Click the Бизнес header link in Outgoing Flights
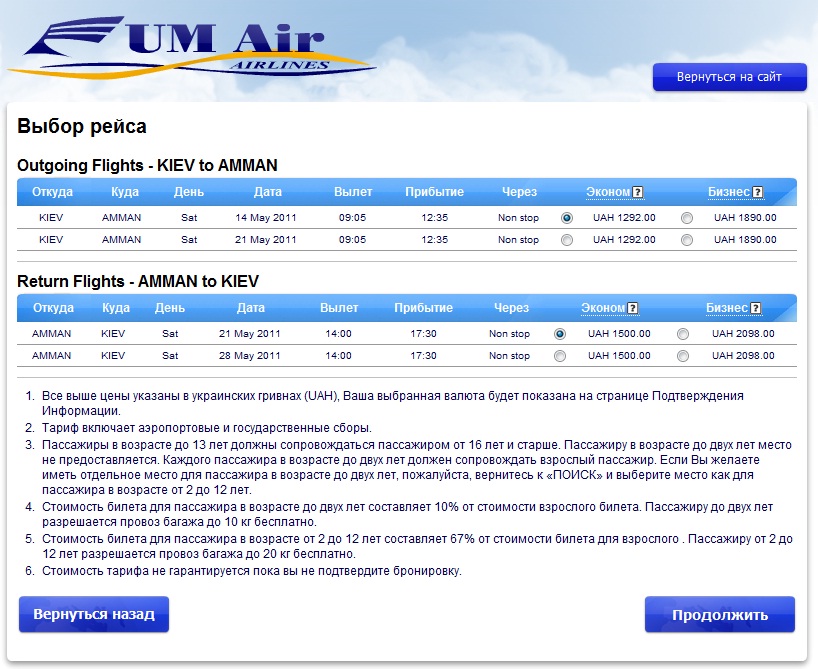 pos(729,193)
